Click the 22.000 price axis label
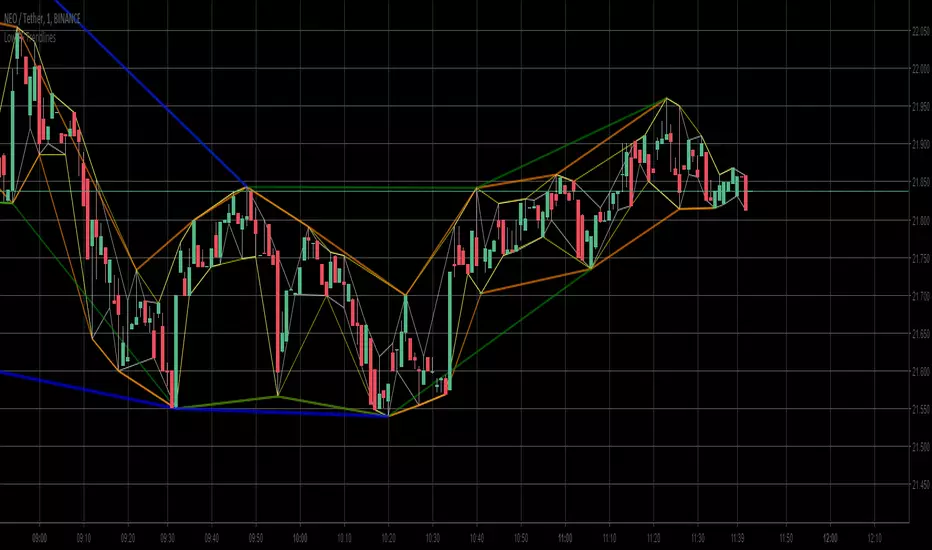Viewport: 932px width, 550px height. pos(921,69)
